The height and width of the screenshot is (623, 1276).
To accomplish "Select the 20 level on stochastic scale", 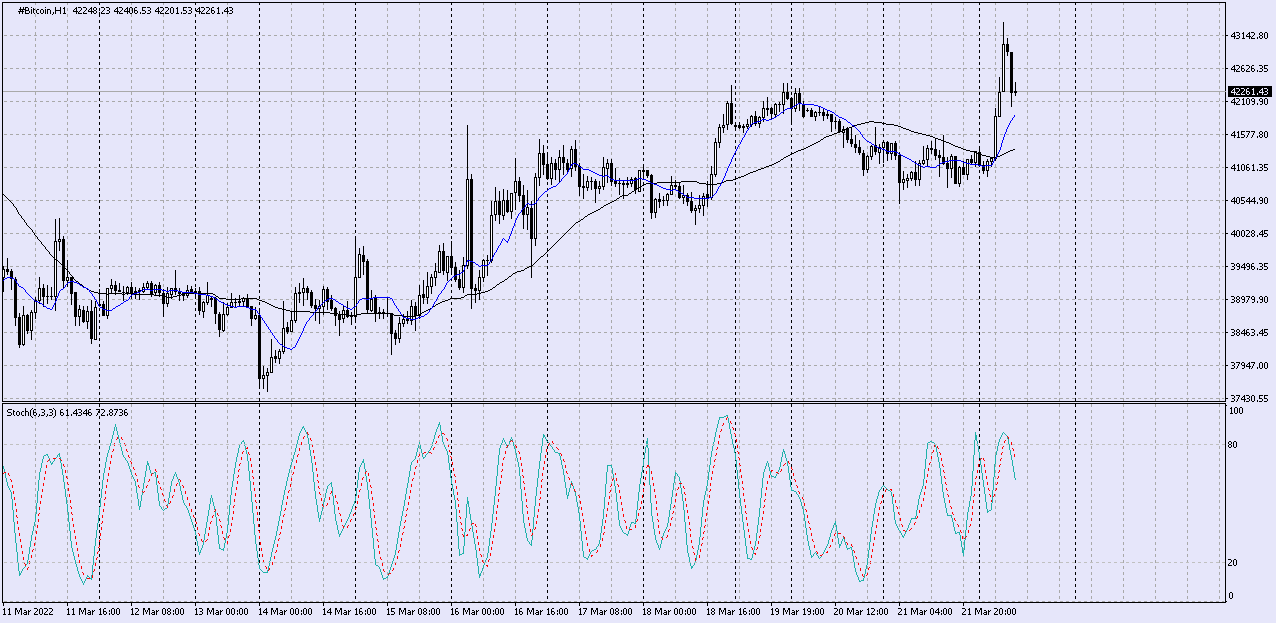I will pyautogui.click(x=1234, y=563).
